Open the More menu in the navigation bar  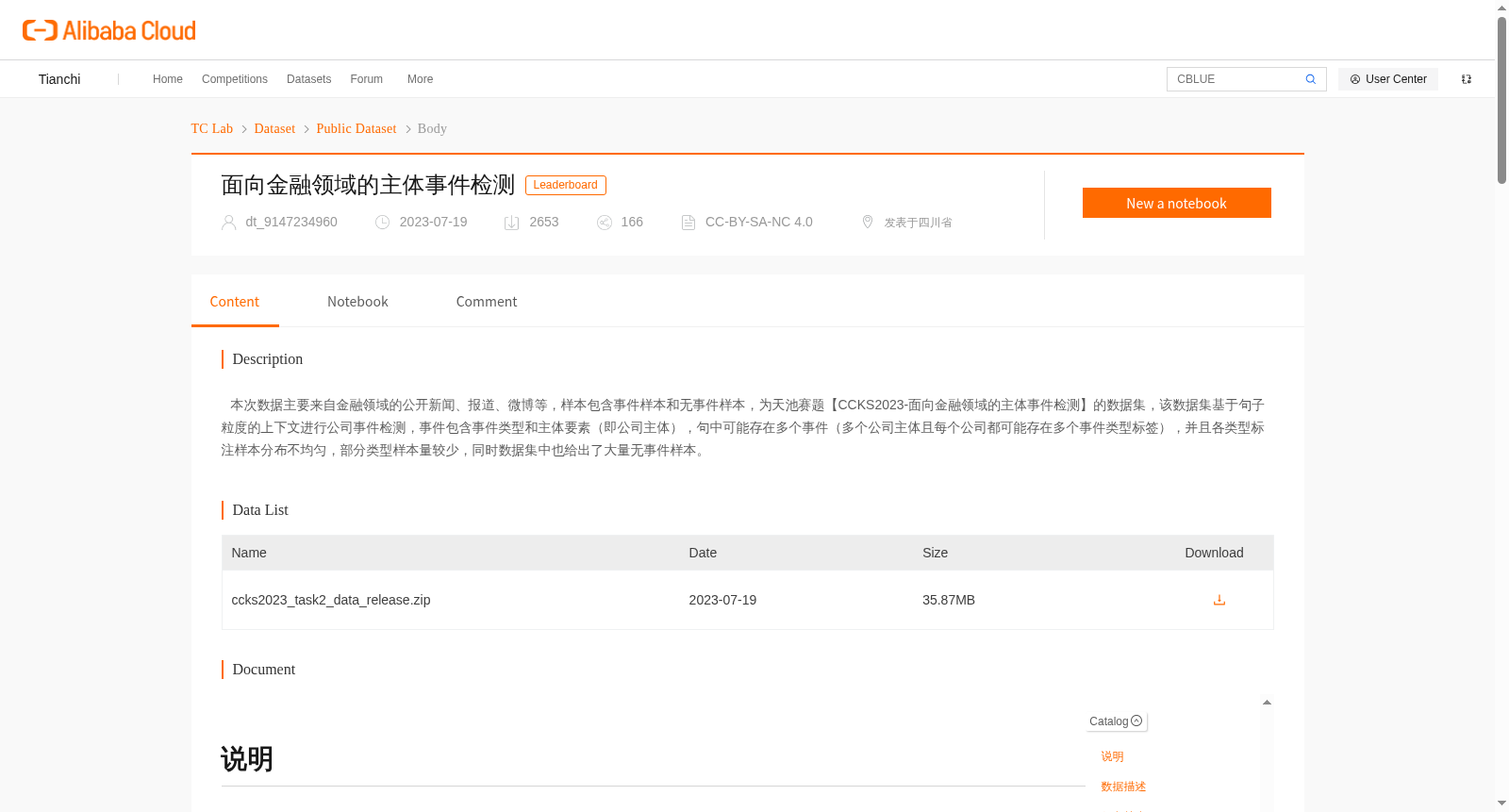point(421,79)
